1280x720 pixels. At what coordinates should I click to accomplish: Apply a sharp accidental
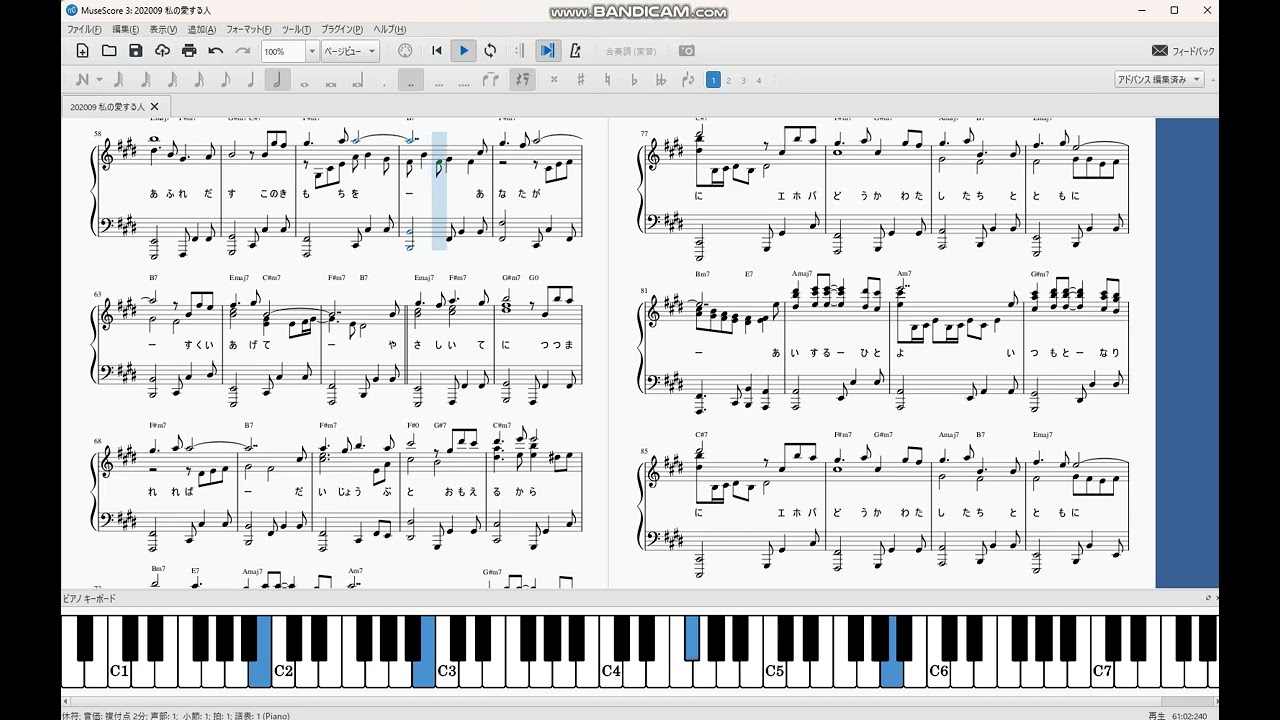point(581,80)
